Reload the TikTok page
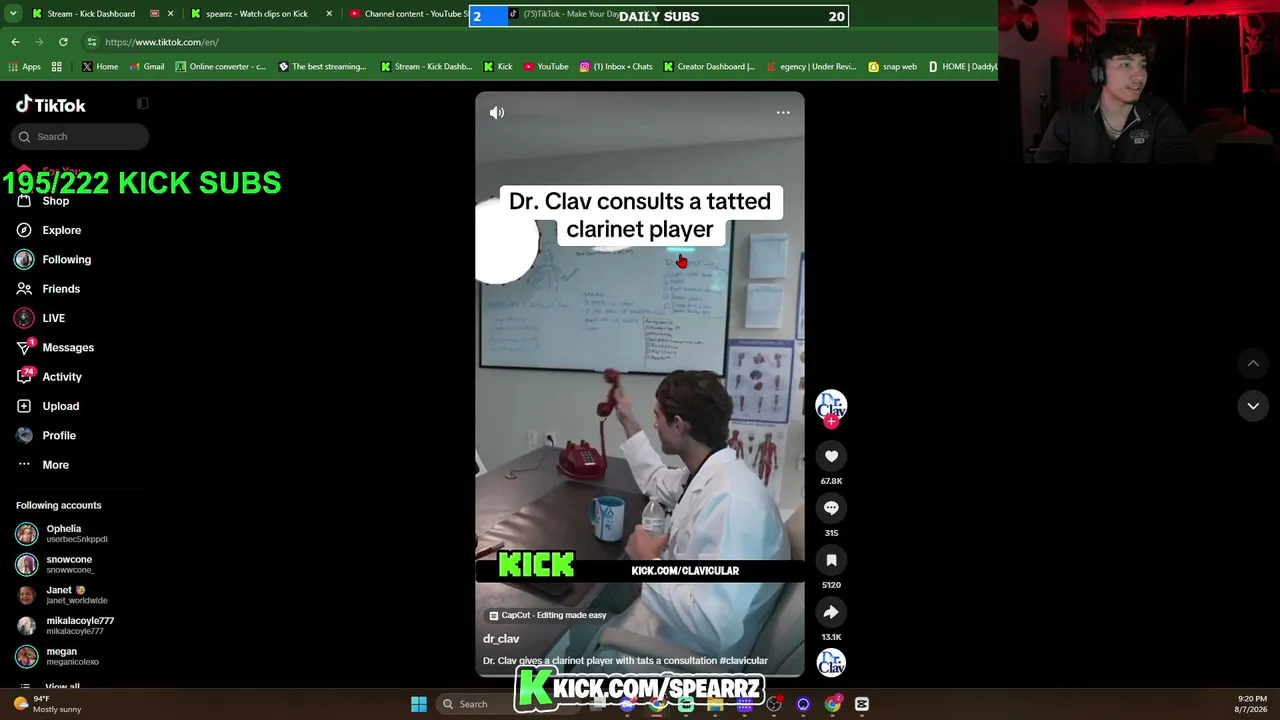Viewport: 1280px width, 720px height. (63, 42)
